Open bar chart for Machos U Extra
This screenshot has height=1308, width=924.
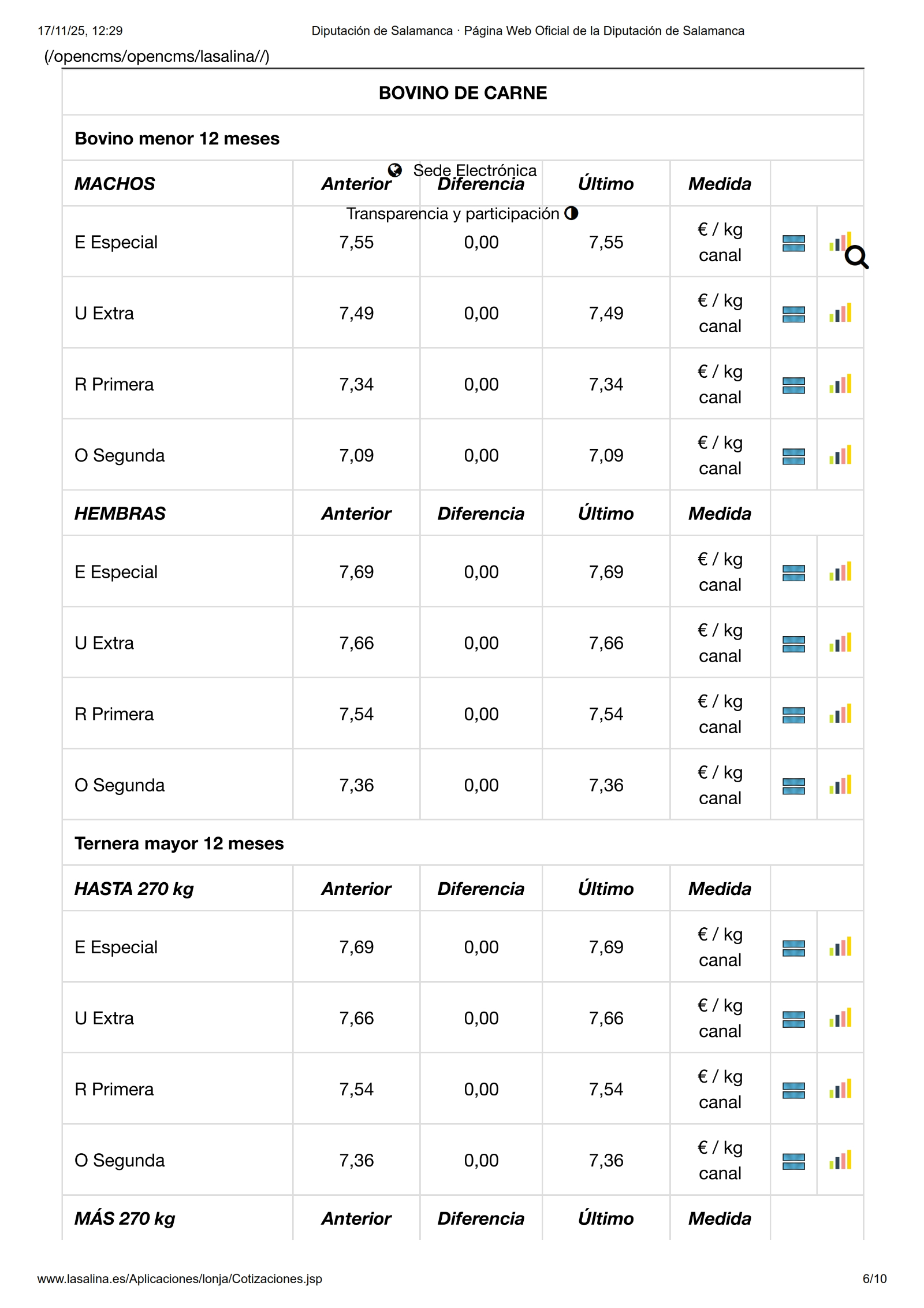tap(840, 313)
